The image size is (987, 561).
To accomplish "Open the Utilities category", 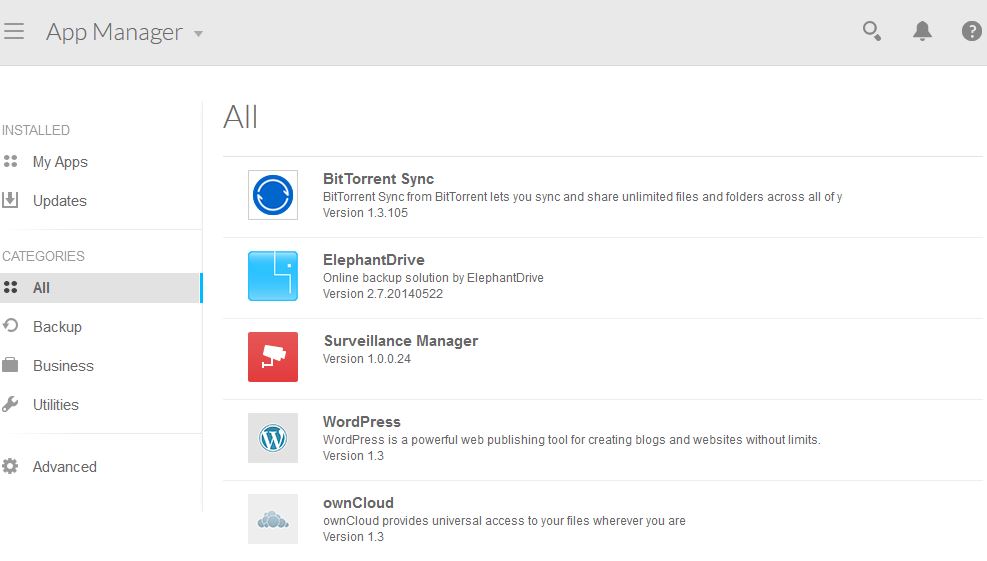I will [x=55, y=405].
